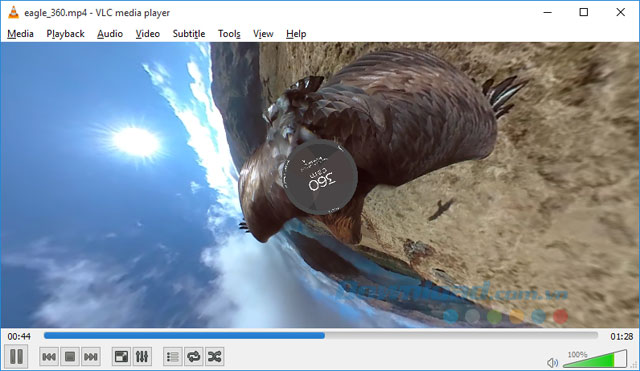Open the View menu
The height and width of the screenshot is (371, 640).
click(x=263, y=34)
